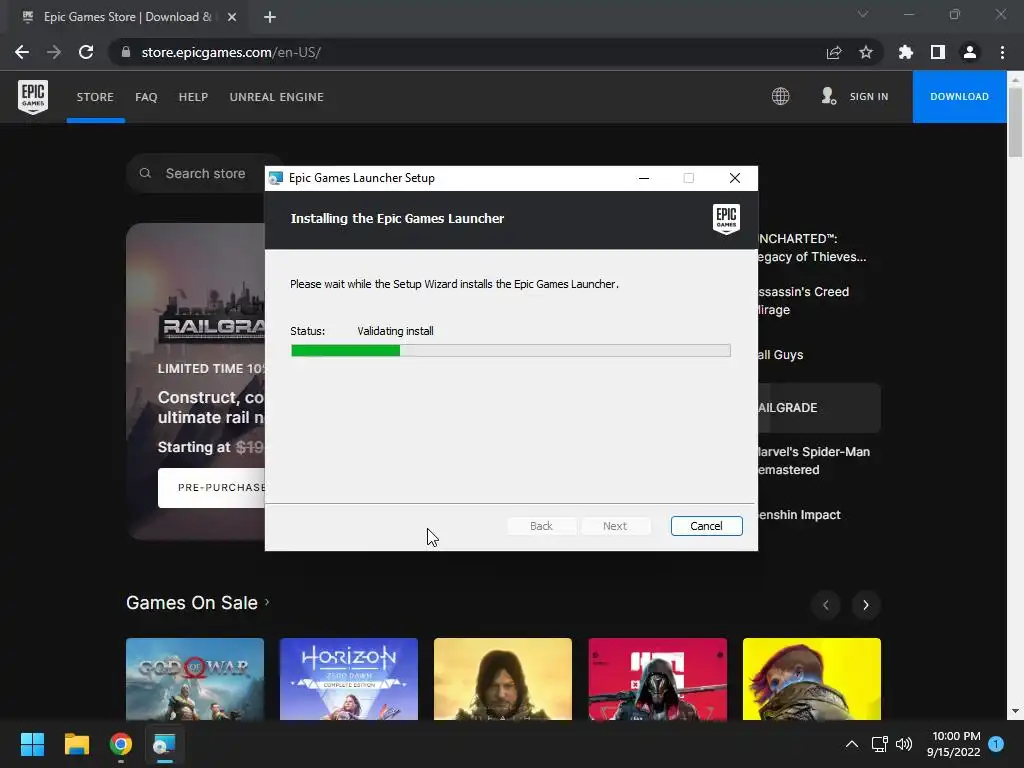
Task: Expand the Games On Sale heading chevron
Action: point(267,602)
